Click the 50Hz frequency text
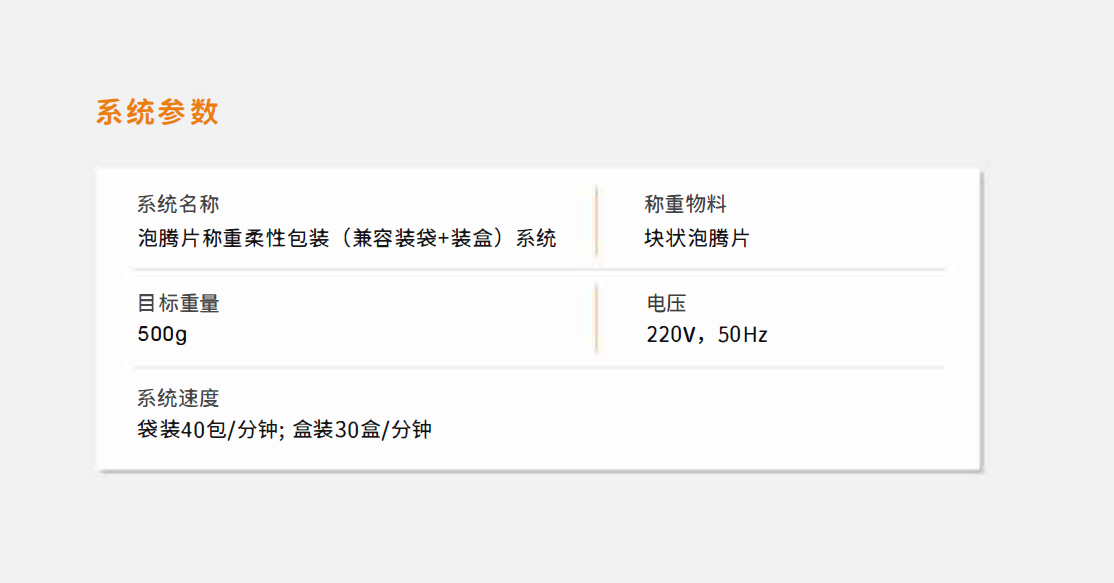The height and width of the screenshot is (583, 1114). tap(742, 334)
